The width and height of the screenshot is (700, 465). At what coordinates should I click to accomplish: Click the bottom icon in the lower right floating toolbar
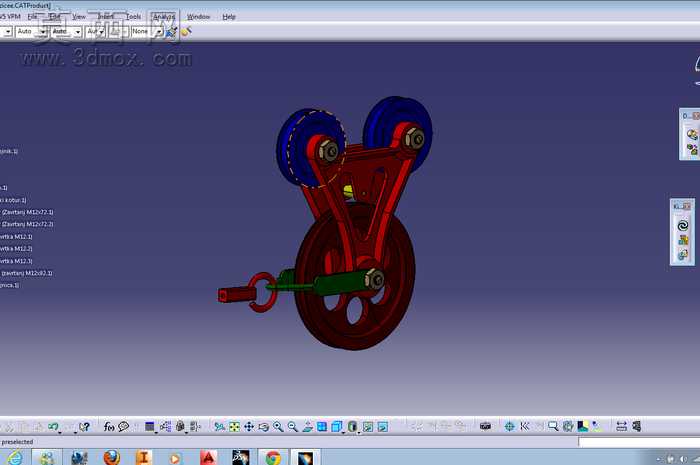(x=683, y=254)
